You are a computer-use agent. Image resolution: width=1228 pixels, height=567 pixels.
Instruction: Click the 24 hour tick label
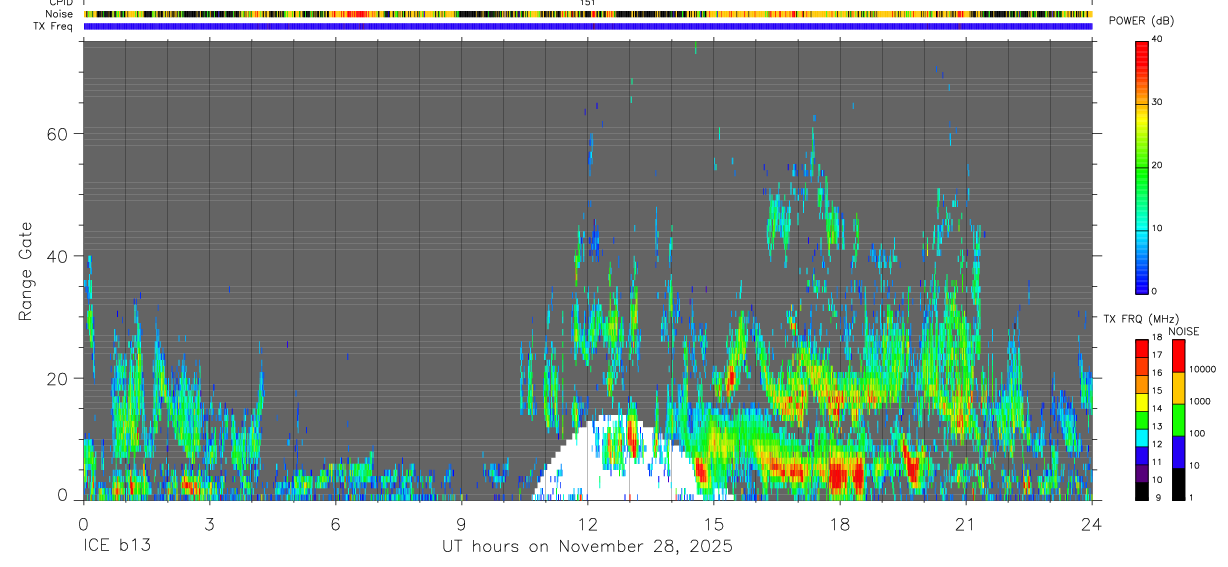coord(1091,524)
